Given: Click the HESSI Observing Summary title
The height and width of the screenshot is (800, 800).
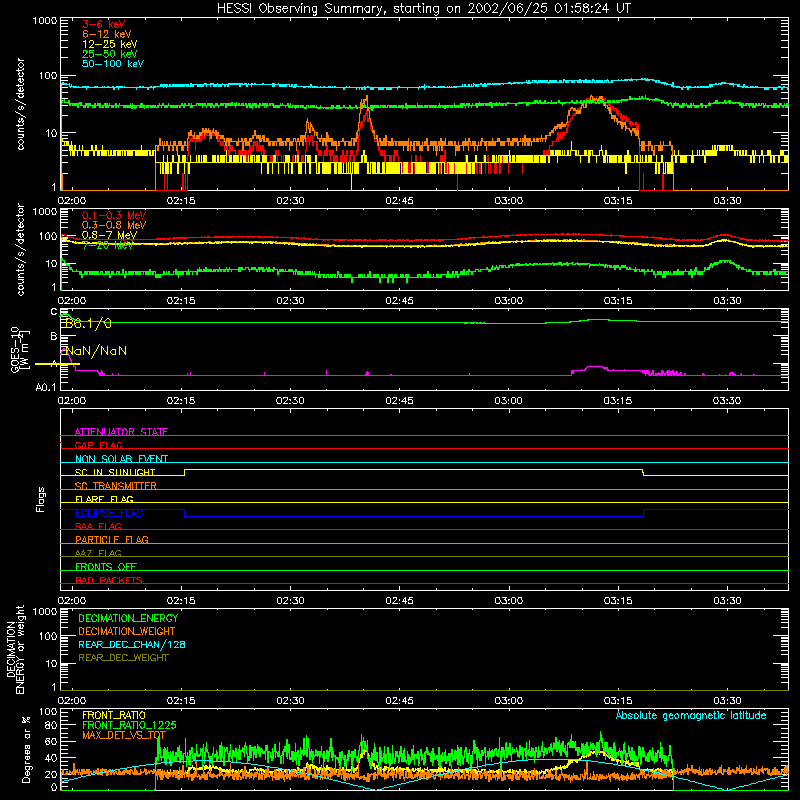Looking at the screenshot, I should tap(424, 9).
